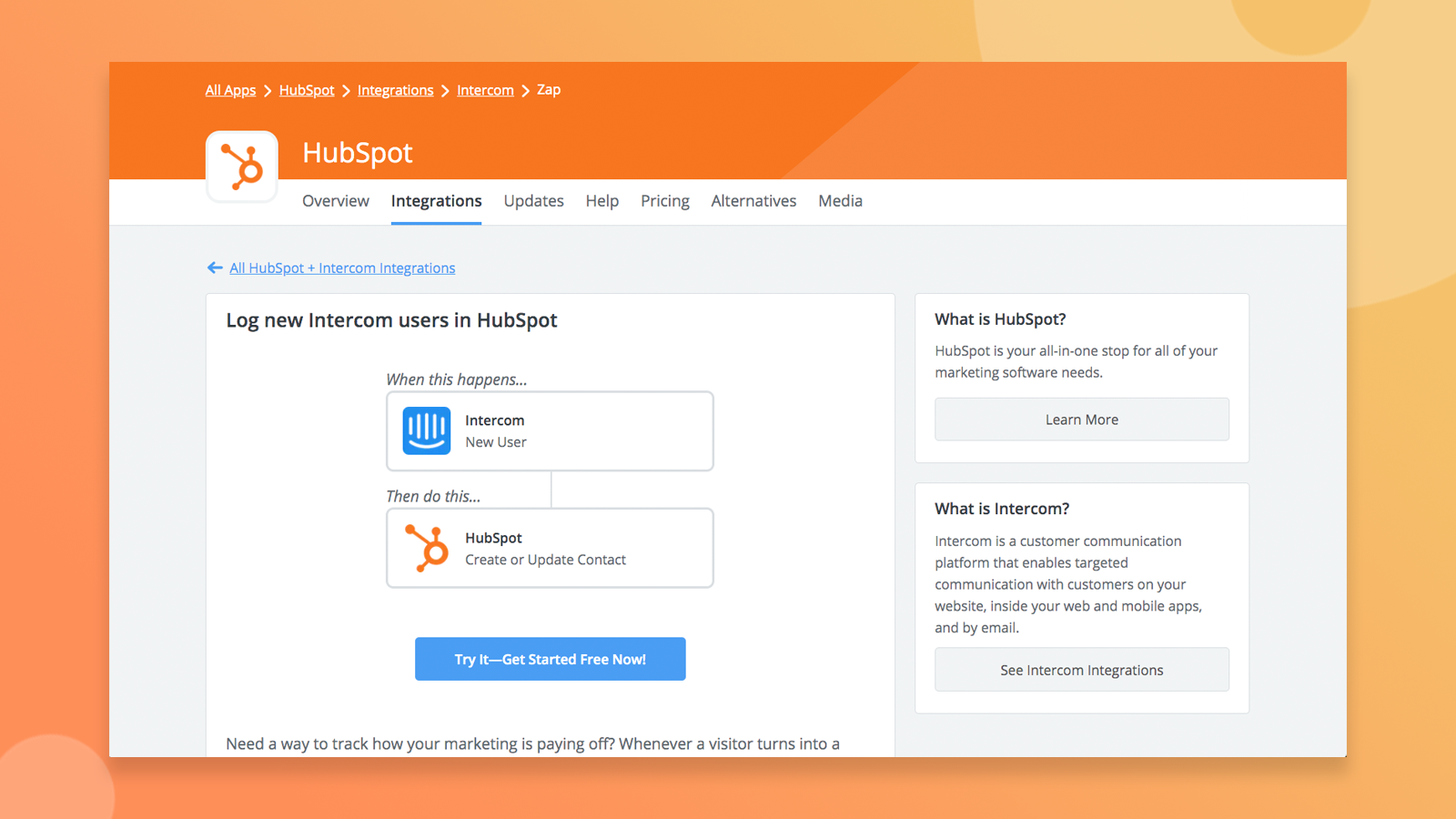Screen dimensions: 1456x819
Task: Open the Media tab
Action: point(840,201)
